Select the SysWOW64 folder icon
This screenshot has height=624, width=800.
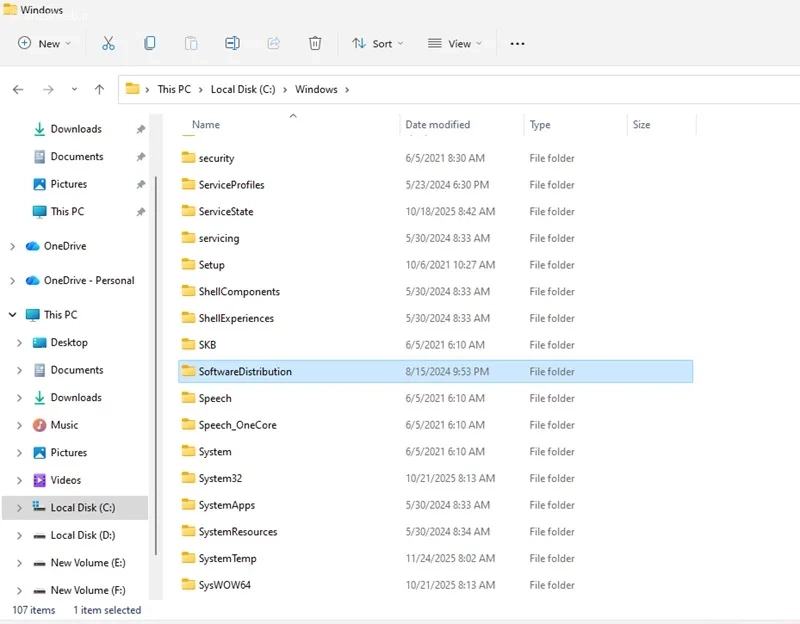[188, 584]
